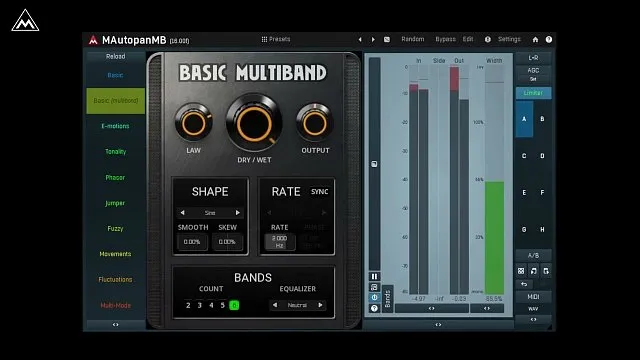The image size is (640, 360).
Task: Click the grid morph icon below A/B
Action: (x=521, y=271)
